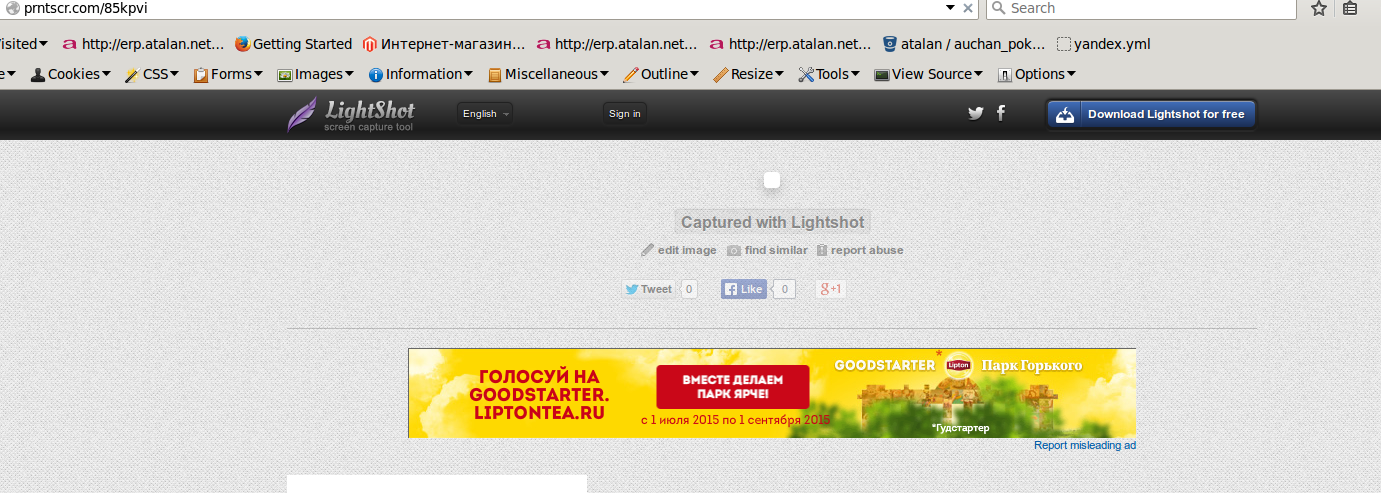Click the Tweet button
The image size is (1381, 493).
649,289
